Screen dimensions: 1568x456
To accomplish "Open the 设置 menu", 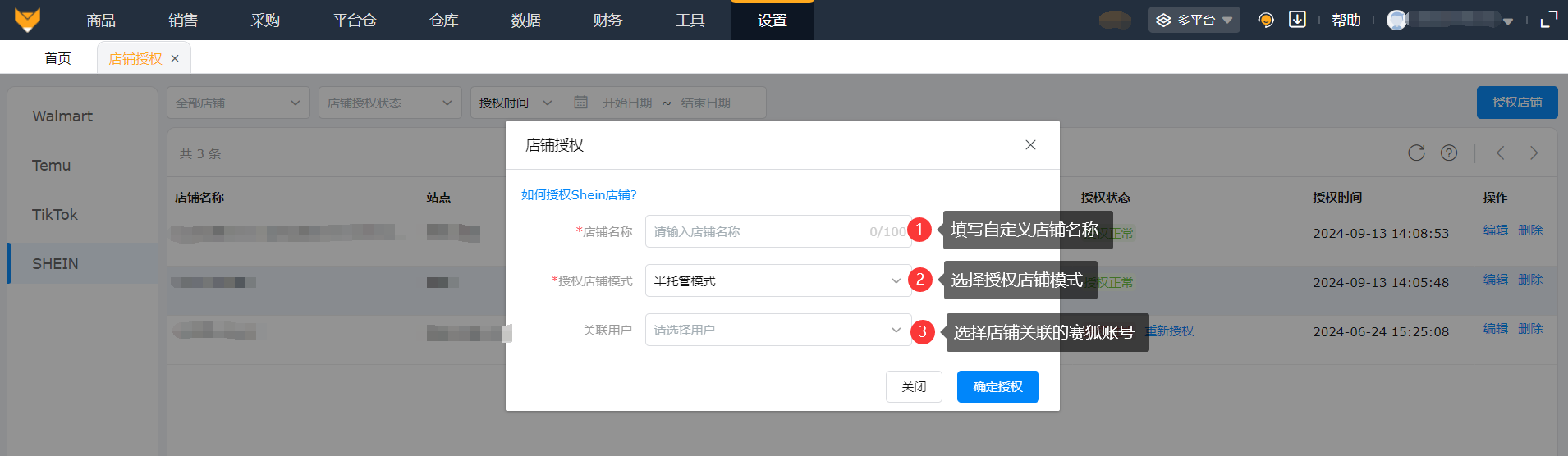I will tap(773, 20).
